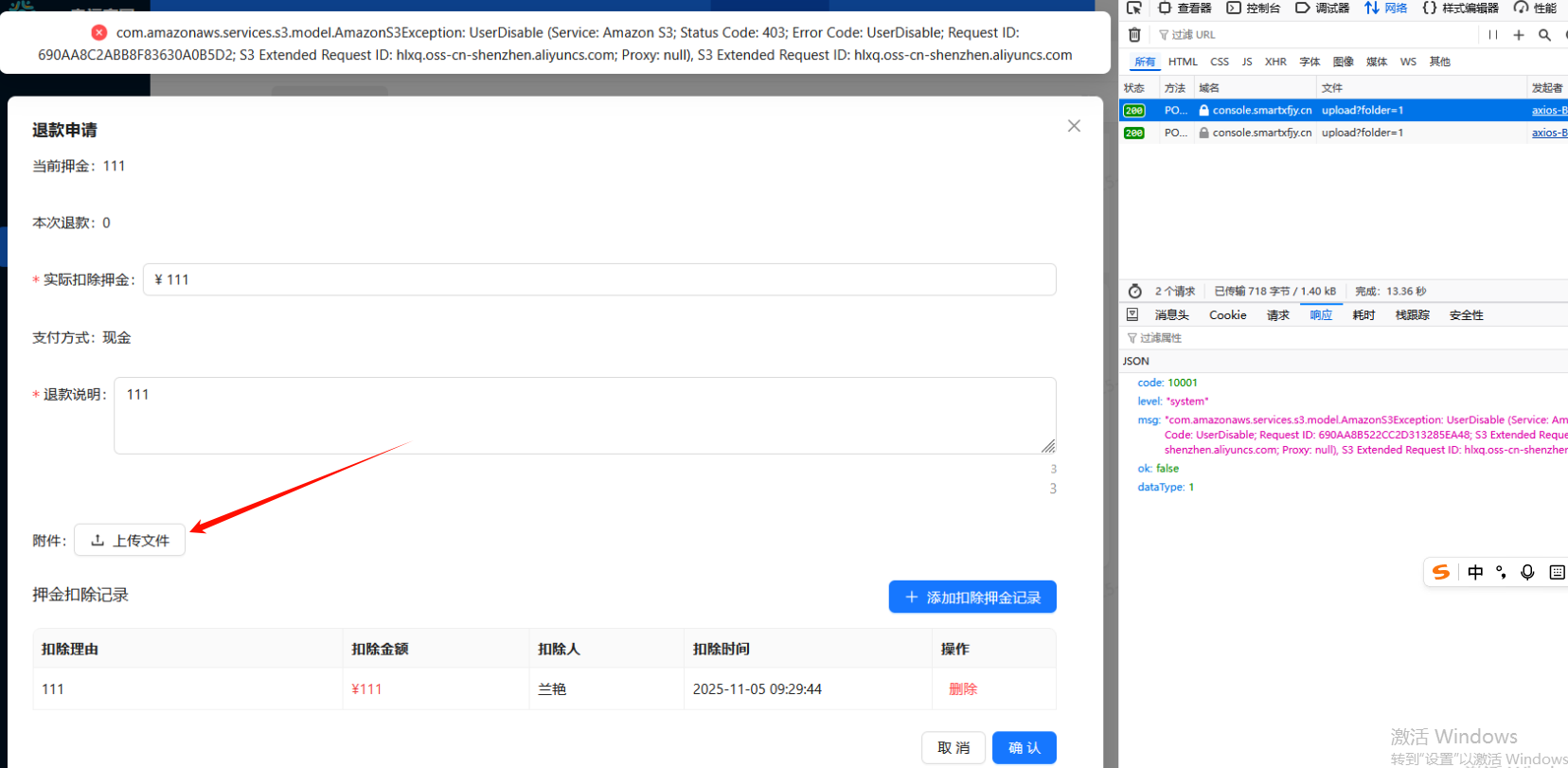Switch to the 控制台 console tab

(x=1254, y=9)
